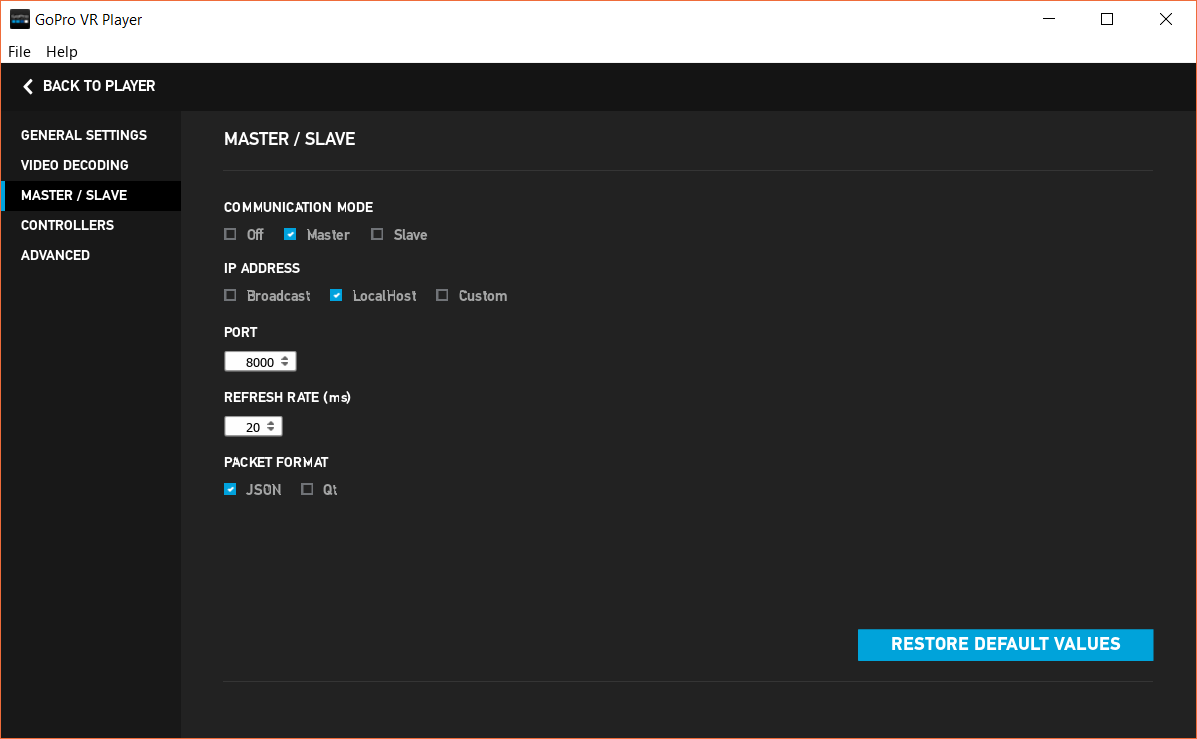Select Slave communication mode
Screen dimensions: 1197x739
pos(377,235)
